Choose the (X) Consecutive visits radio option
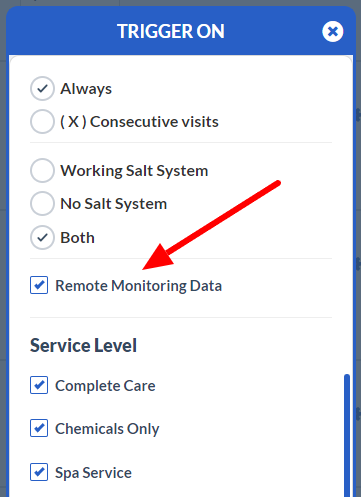The width and height of the screenshot is (361, 497). (x=42, y=122)
